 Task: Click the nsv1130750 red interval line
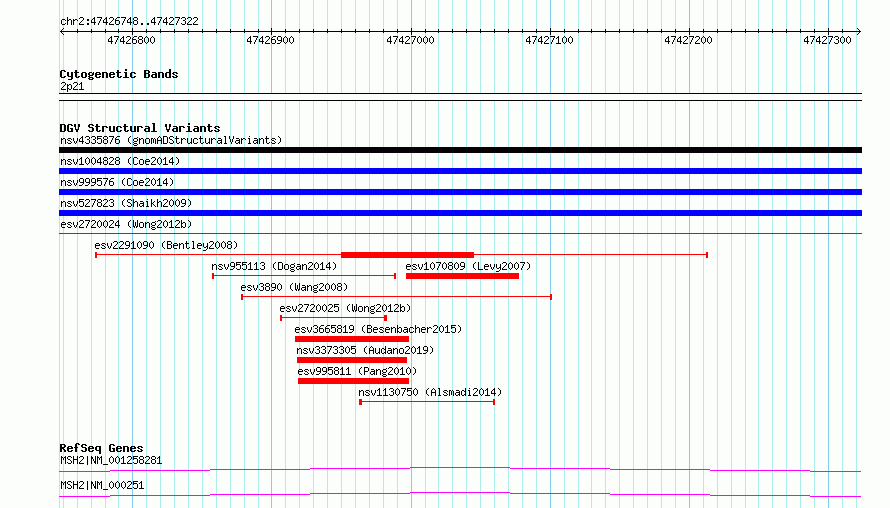point(427,402)
